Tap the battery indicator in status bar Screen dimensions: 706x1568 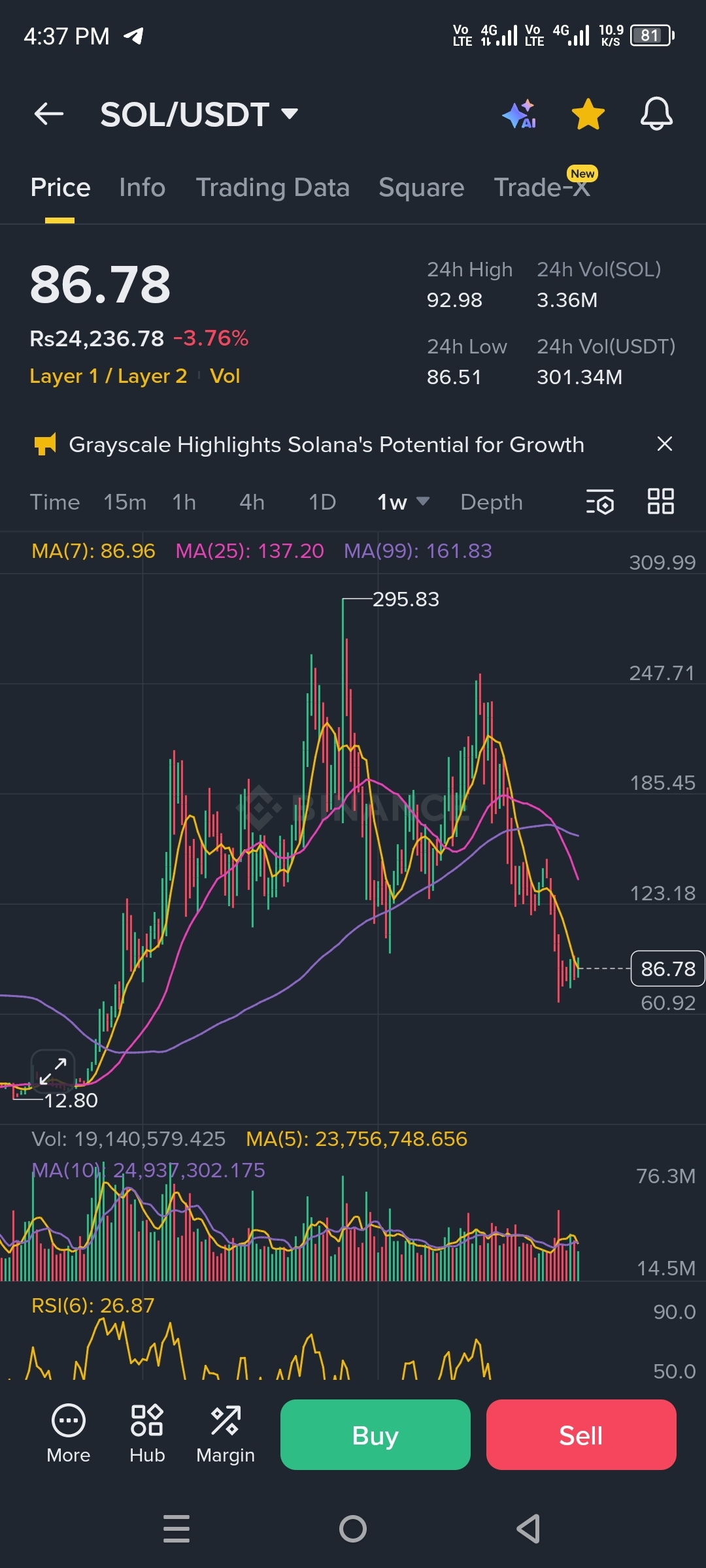click(x=652, y=35)
